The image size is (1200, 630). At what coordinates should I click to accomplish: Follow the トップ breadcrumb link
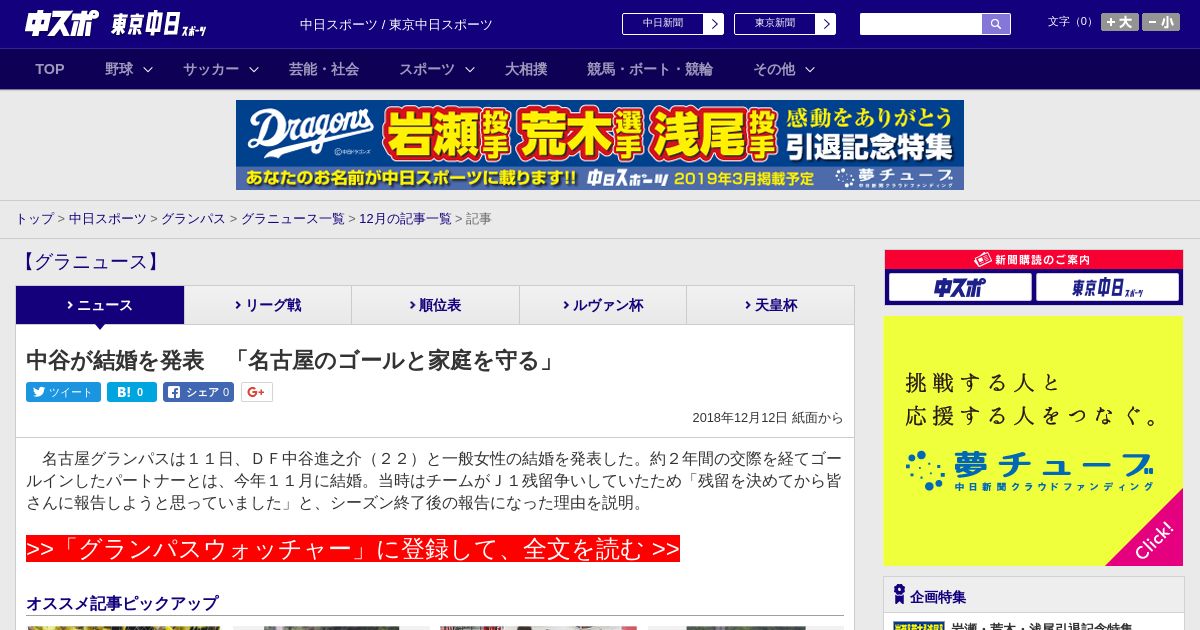click(34, 218)
